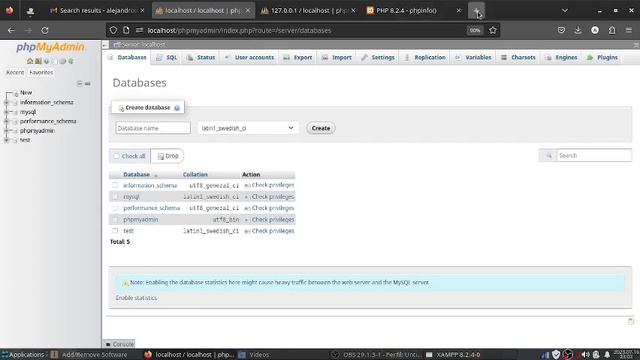Reload the current page
640x360 pixels.
pos(45,30)
